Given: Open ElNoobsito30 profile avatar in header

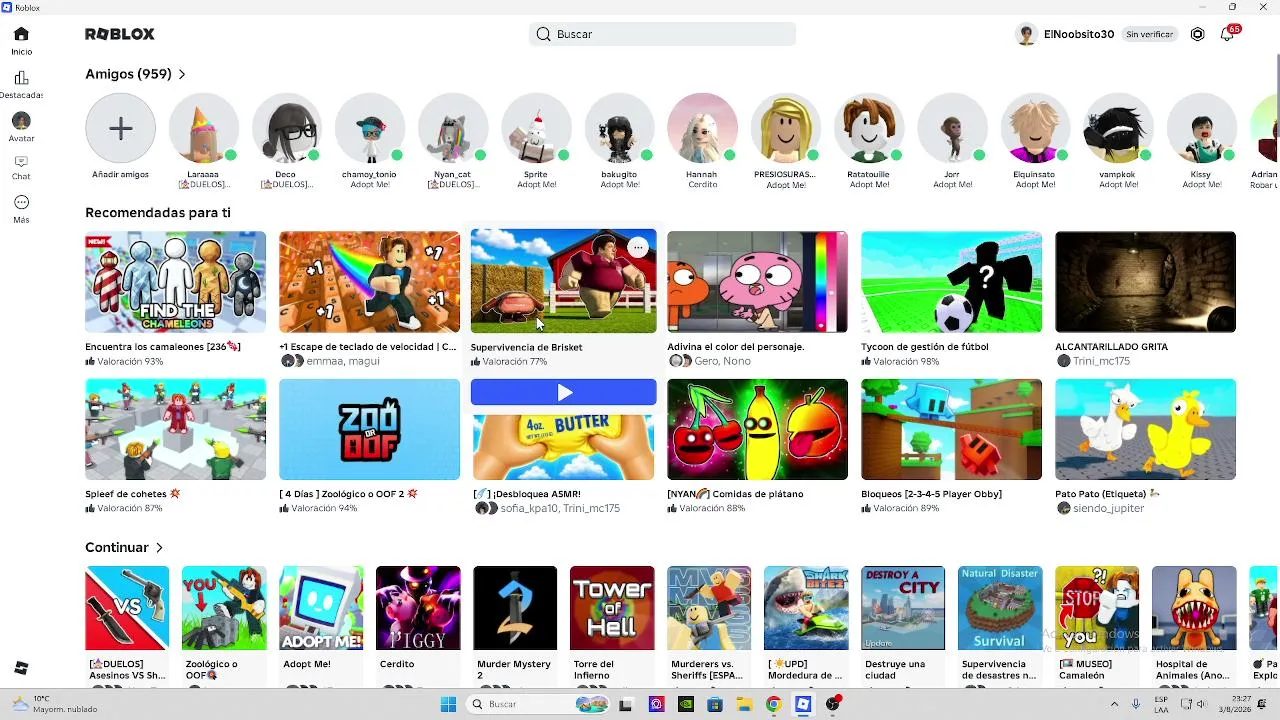Looking at the screenshot, I should pos(1026,34).
